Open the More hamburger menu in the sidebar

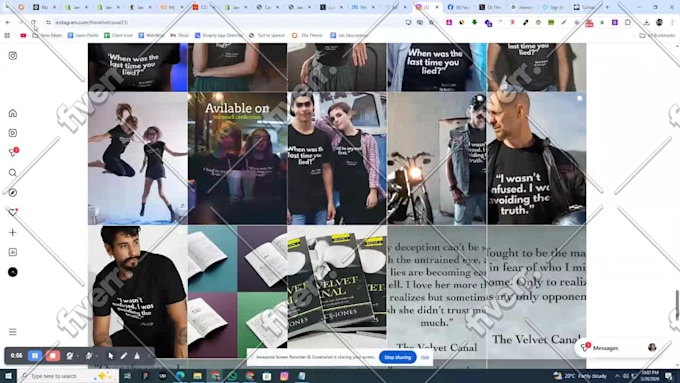(x=13, y=332)
